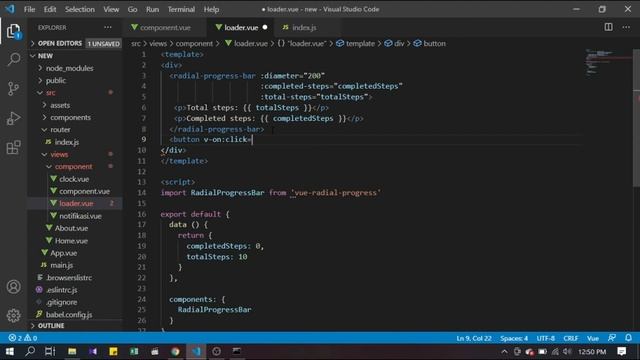640x360 pixels.
Task: Click unsaved dot on loader.vue tab
Action: click(265, 27)
